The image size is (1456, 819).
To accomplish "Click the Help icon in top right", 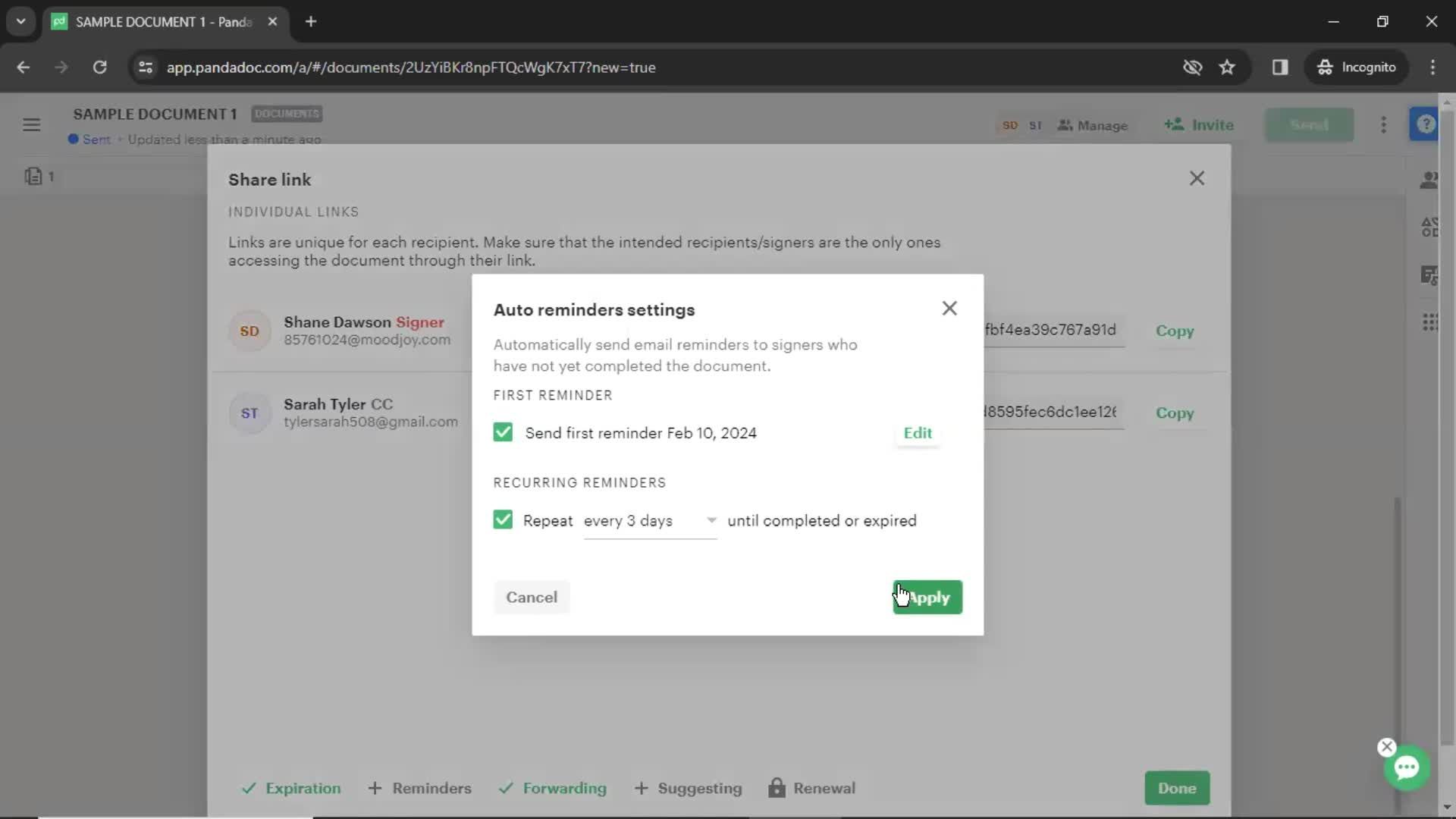I will coord(1427,125).
